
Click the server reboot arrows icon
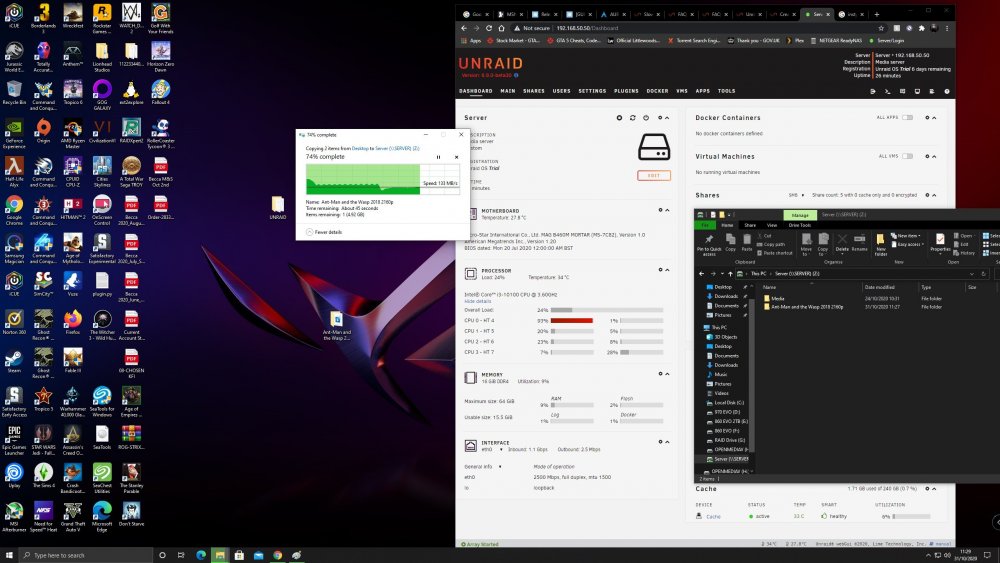coord(633,118)
